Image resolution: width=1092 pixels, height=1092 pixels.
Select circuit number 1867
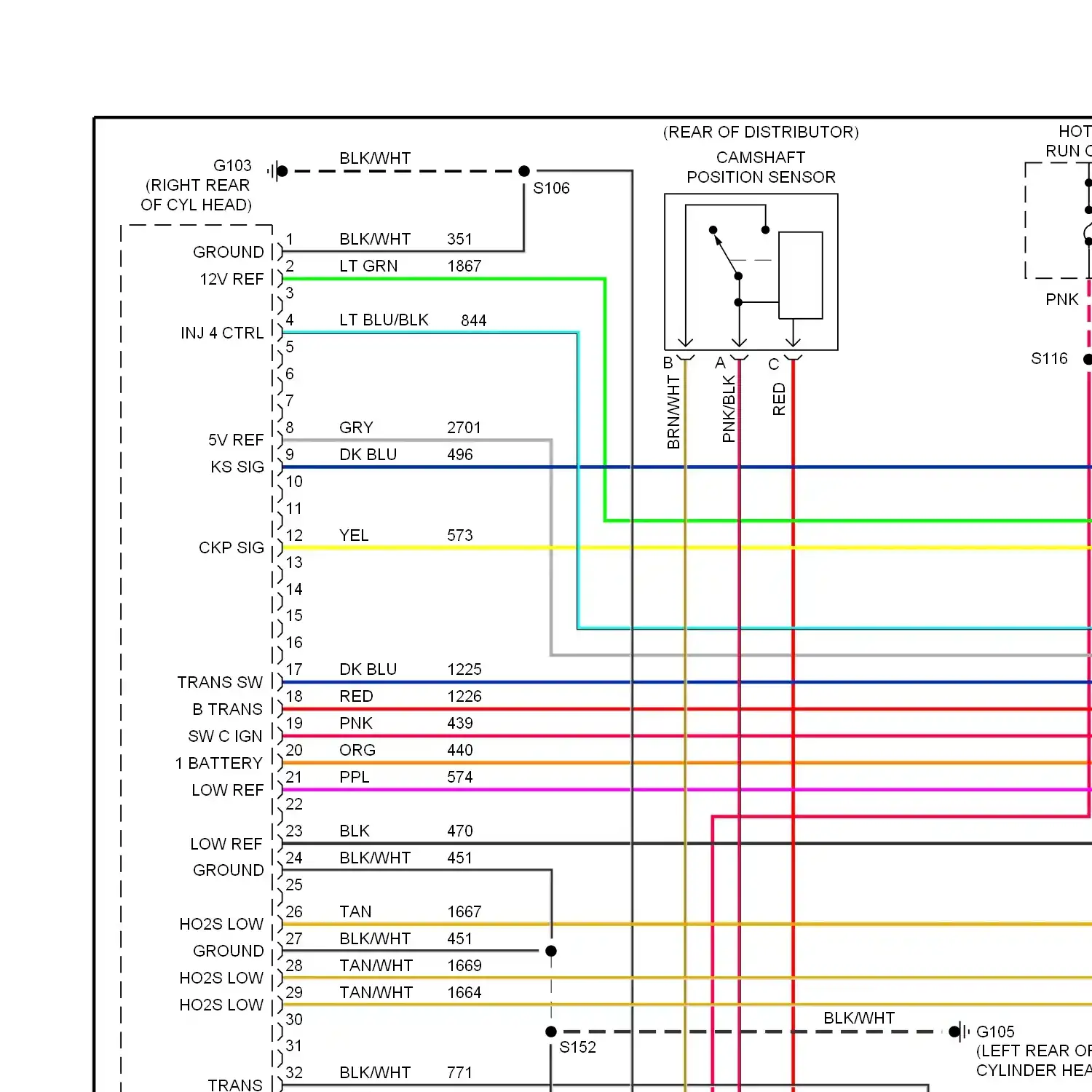pos(464,266)
